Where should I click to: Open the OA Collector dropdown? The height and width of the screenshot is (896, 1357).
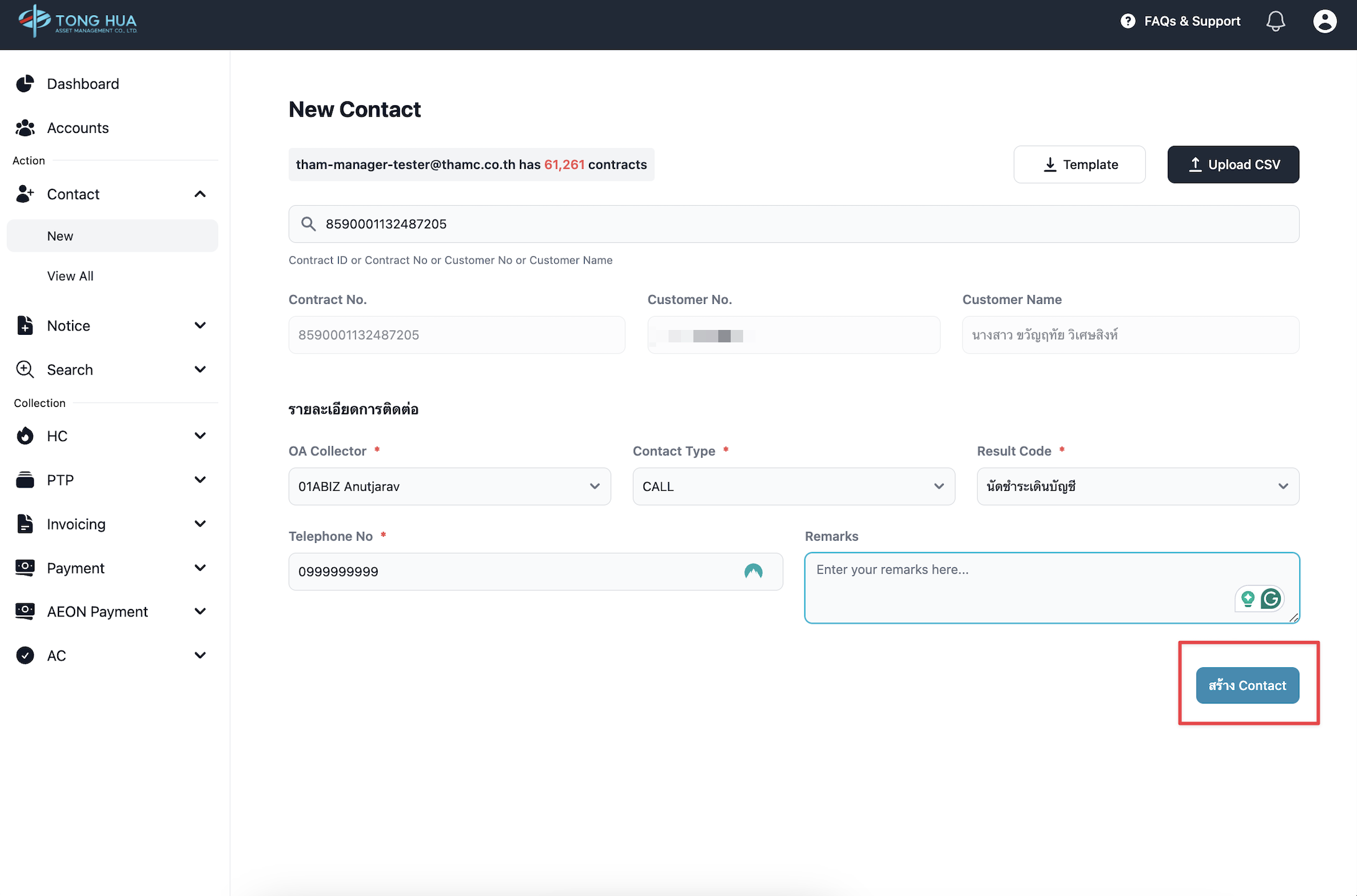449,487
